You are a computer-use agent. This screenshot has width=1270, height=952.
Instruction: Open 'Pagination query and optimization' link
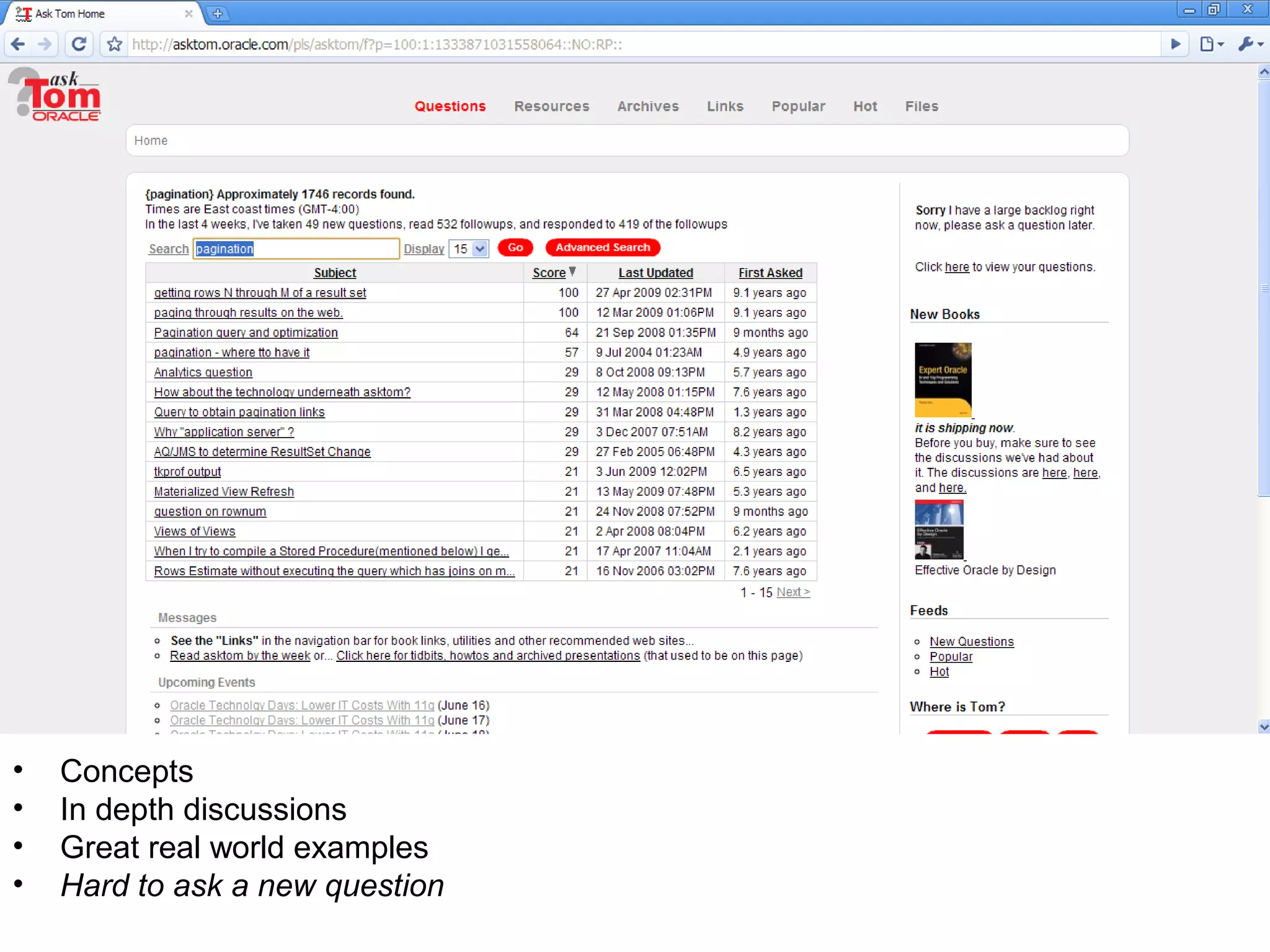pyautogui.click(x=246, y=333)
